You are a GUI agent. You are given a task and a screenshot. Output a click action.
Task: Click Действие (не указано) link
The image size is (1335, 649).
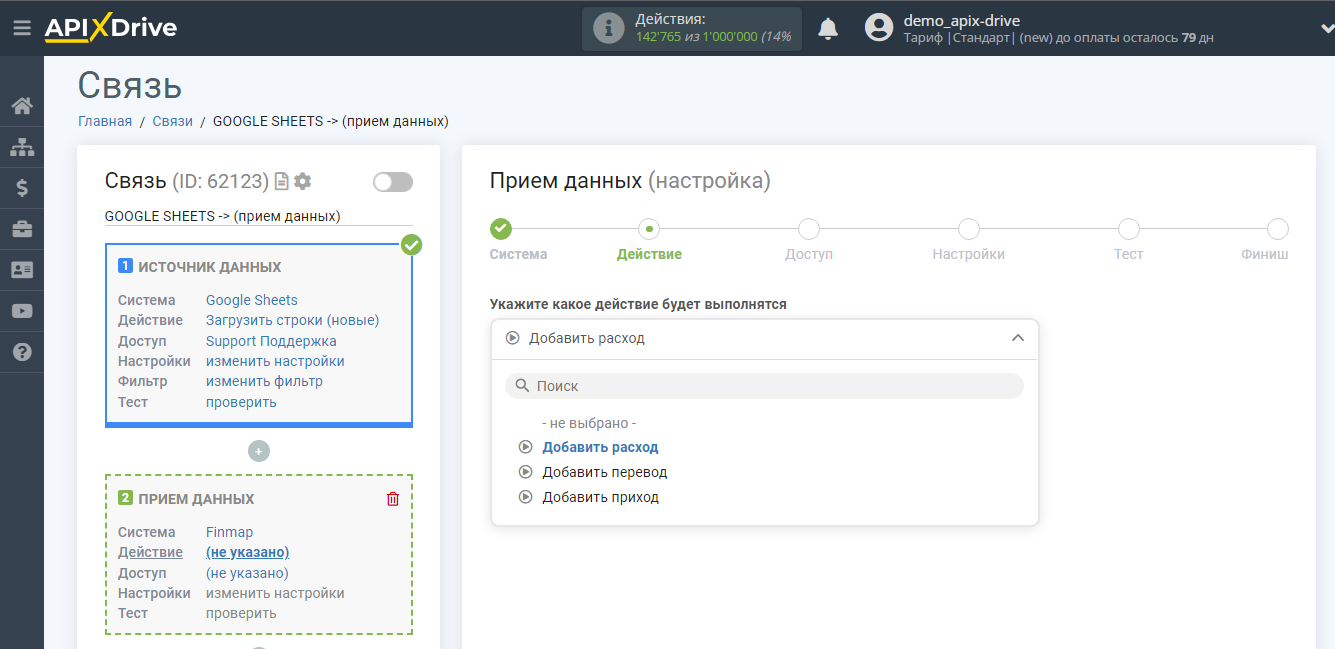tap(247, 552)
